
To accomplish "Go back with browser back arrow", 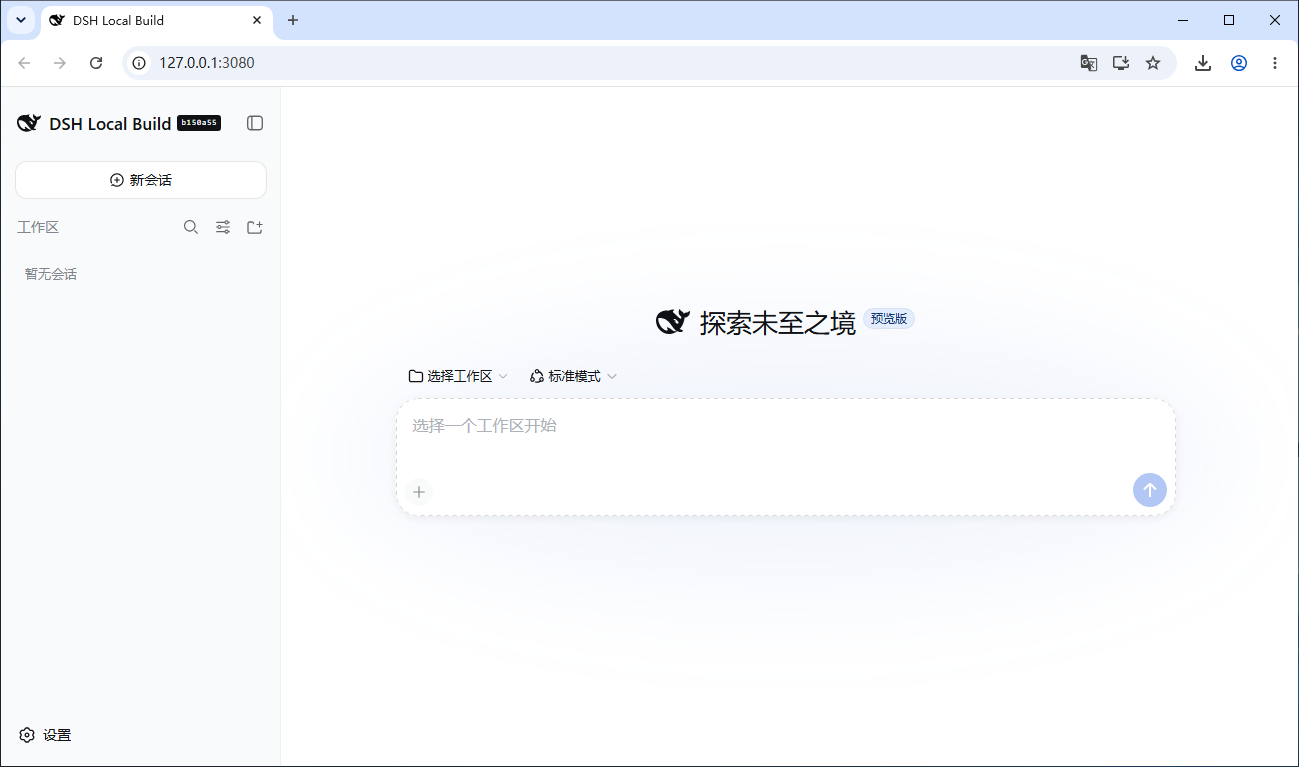I will (x=24, y=63).
